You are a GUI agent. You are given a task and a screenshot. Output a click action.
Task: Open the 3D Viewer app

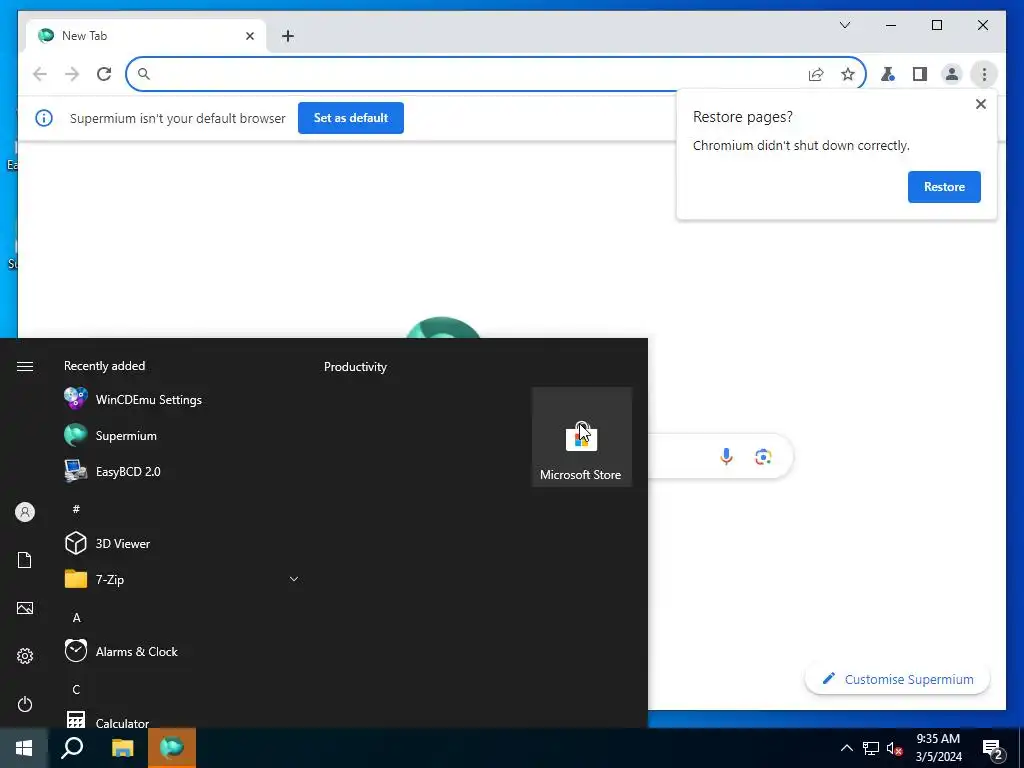click(182, 543)
